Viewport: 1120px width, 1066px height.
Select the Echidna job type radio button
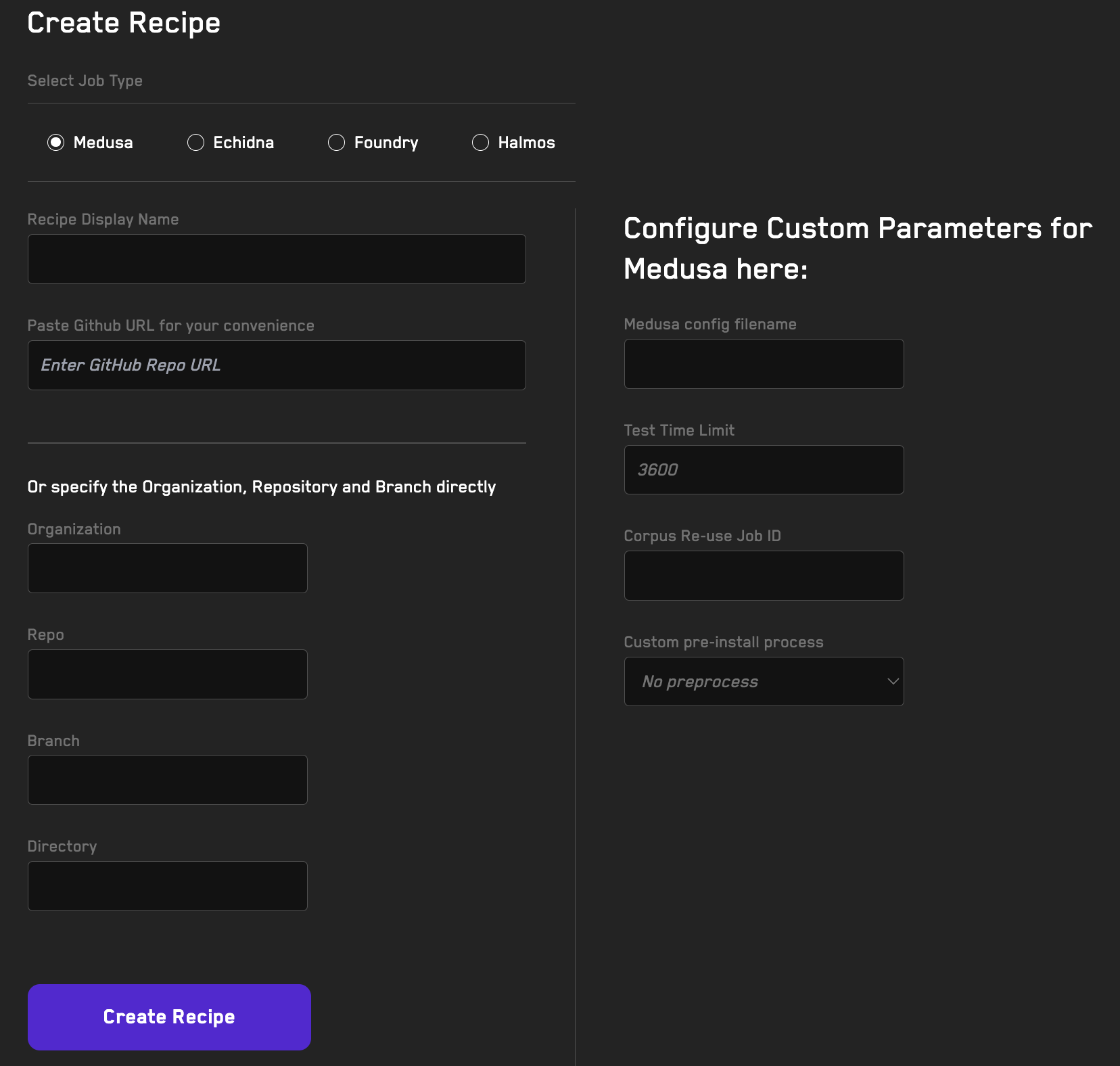[195, 143]
